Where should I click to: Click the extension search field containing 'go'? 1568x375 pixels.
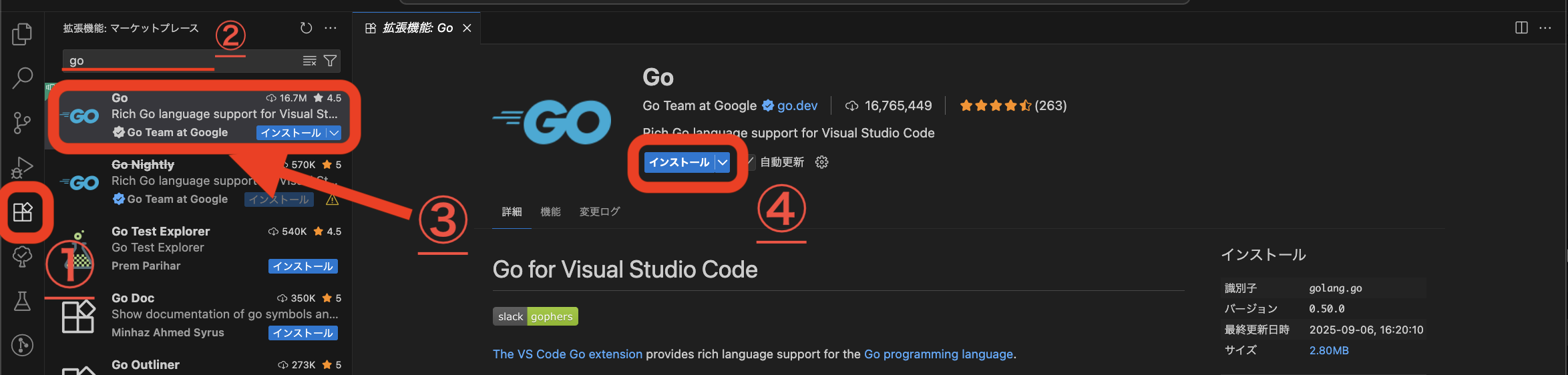pos(180,61)
